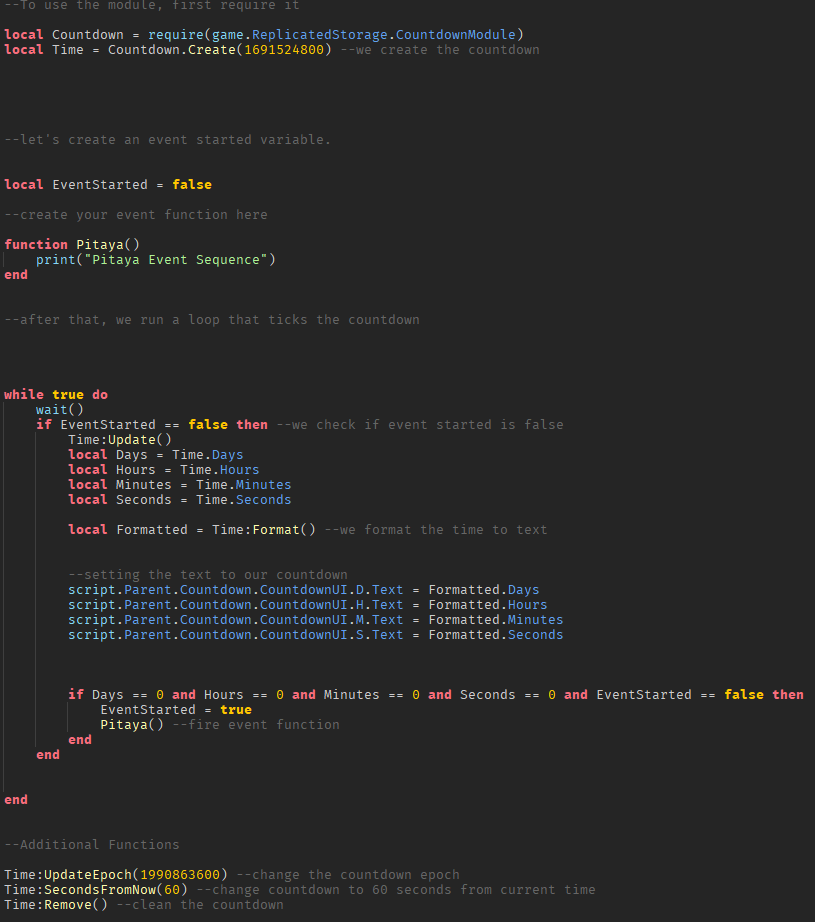
Task: Click Formatted.Seconds on the S.Text line
Action: [x=496, y=634]
